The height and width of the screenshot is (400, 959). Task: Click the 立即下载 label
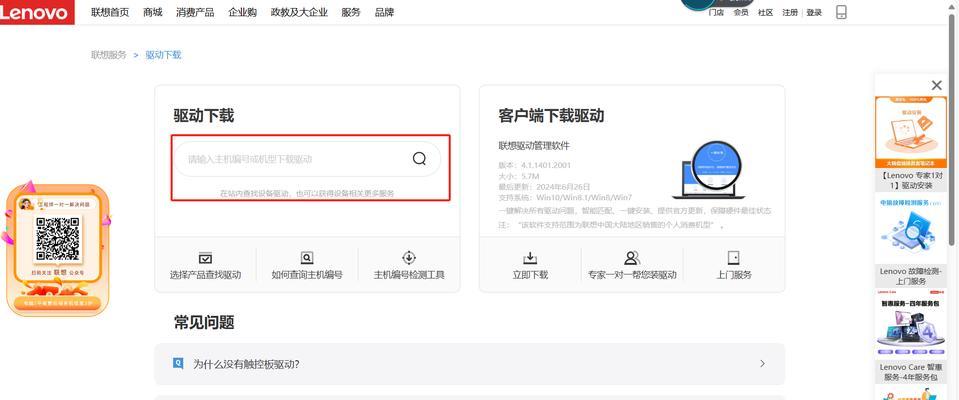(x=530, y=275)
